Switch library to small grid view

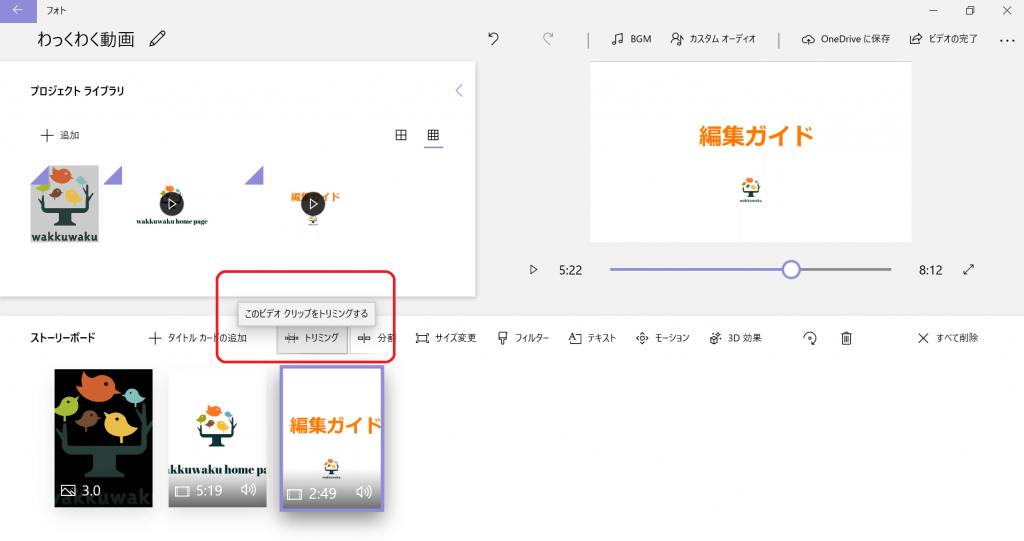[x=433, y=135]
